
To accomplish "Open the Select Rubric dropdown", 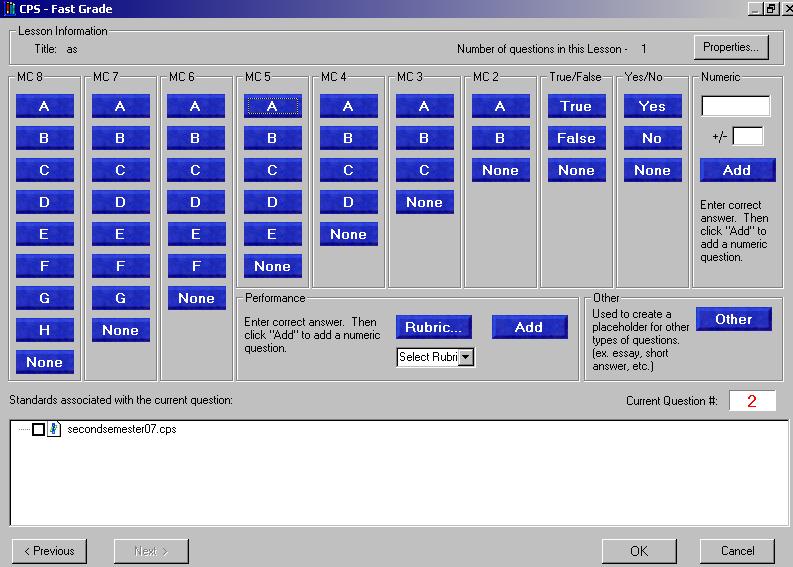I will (x=466, y=357).
